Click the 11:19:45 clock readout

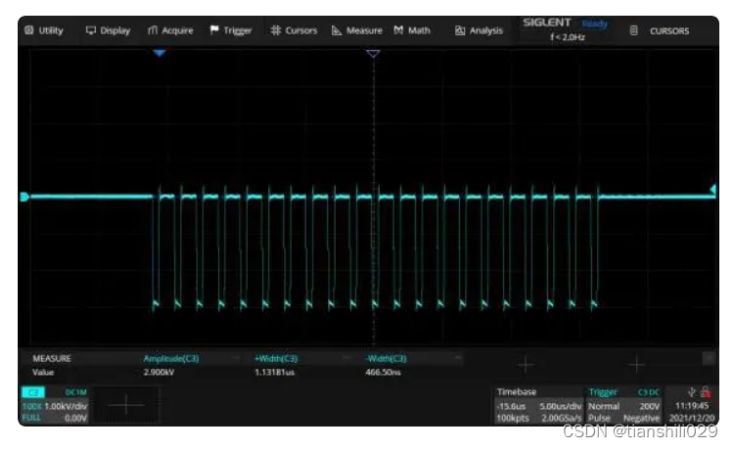click(x=692, y=406)
